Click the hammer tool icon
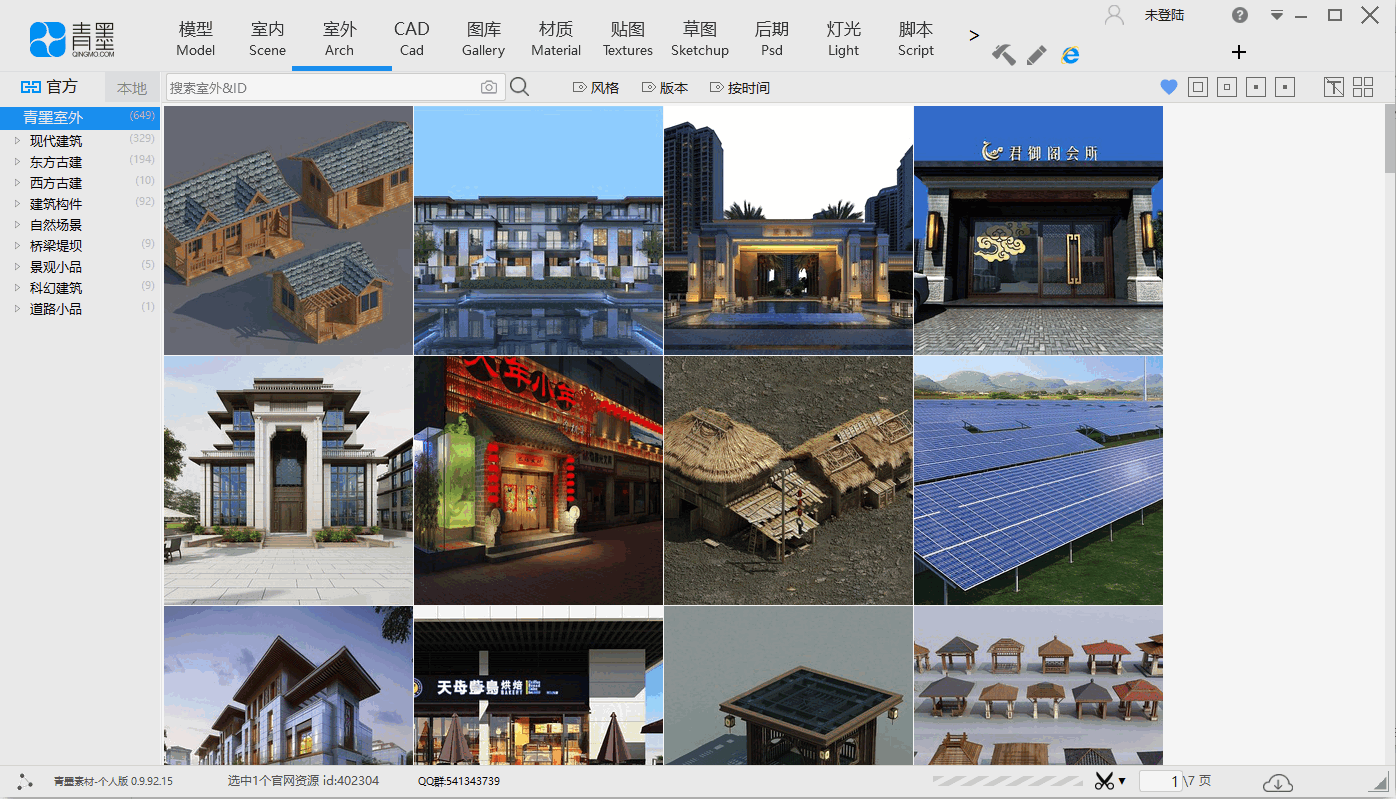Screen dimensions: 1396x799 (1003, 55)
